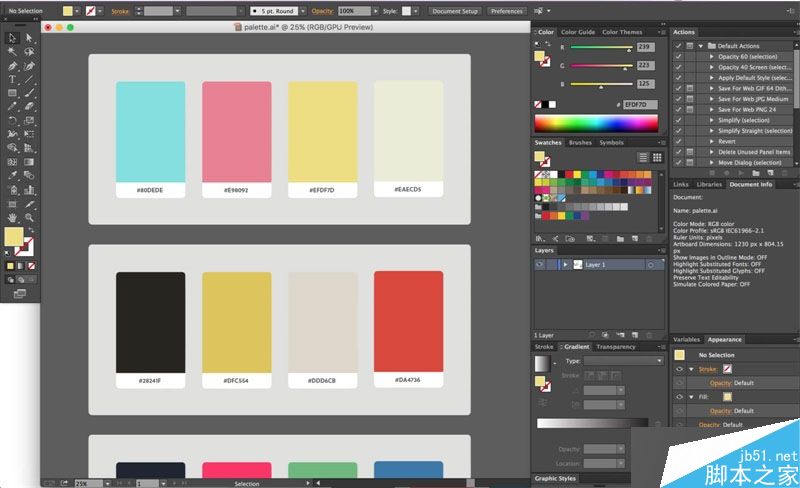Swap fill and stroke in toolbox
The height and width of the screenshot is (488, 800).
click(31, 230)
